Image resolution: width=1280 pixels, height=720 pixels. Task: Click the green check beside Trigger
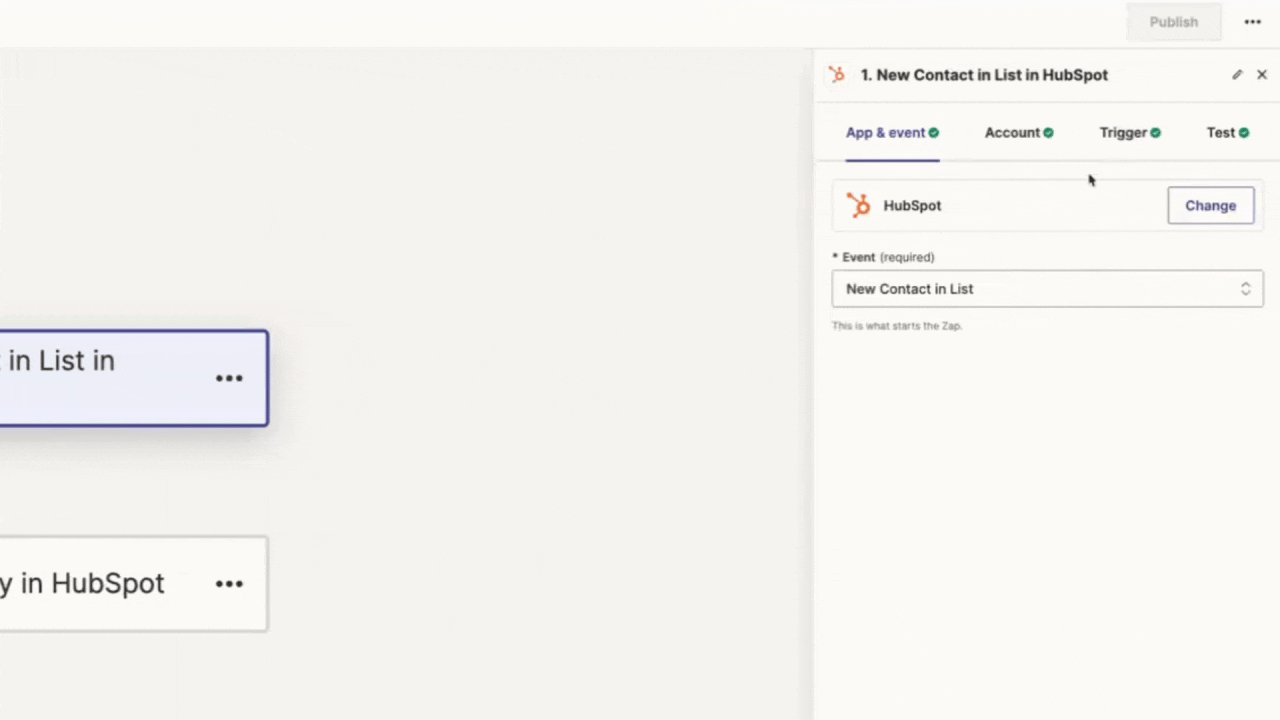1155,133
